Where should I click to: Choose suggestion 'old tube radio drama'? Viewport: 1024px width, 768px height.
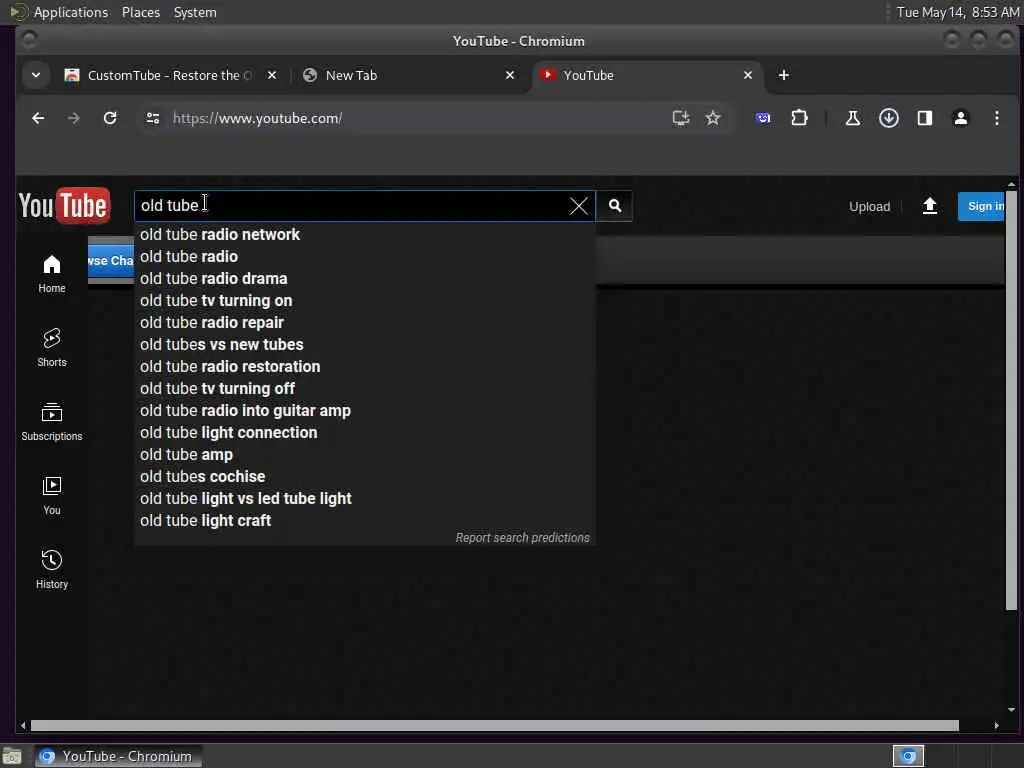pos(364,279)
